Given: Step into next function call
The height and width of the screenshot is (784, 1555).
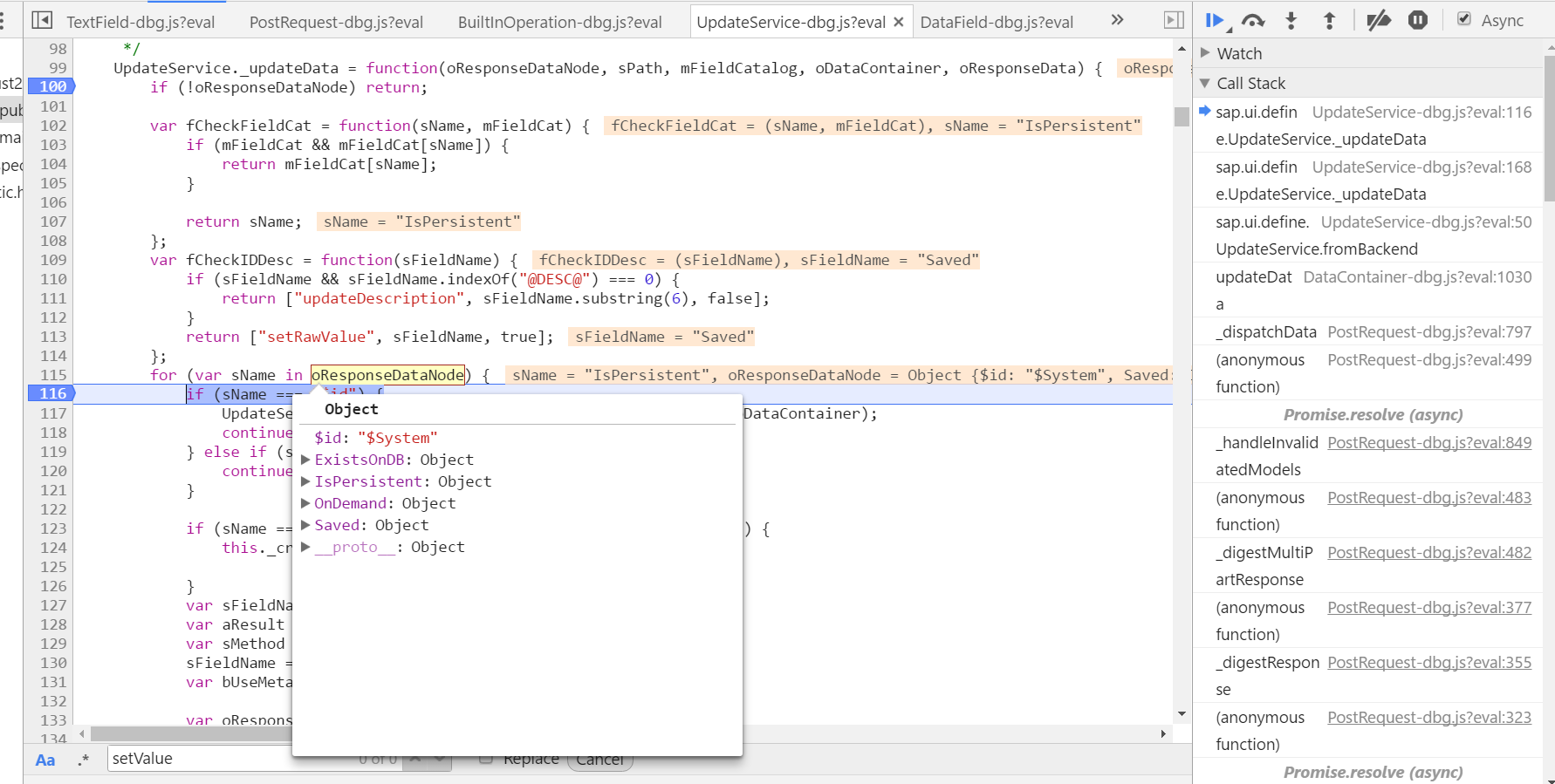Looking at the screenshot, I should pos(1291,20).
